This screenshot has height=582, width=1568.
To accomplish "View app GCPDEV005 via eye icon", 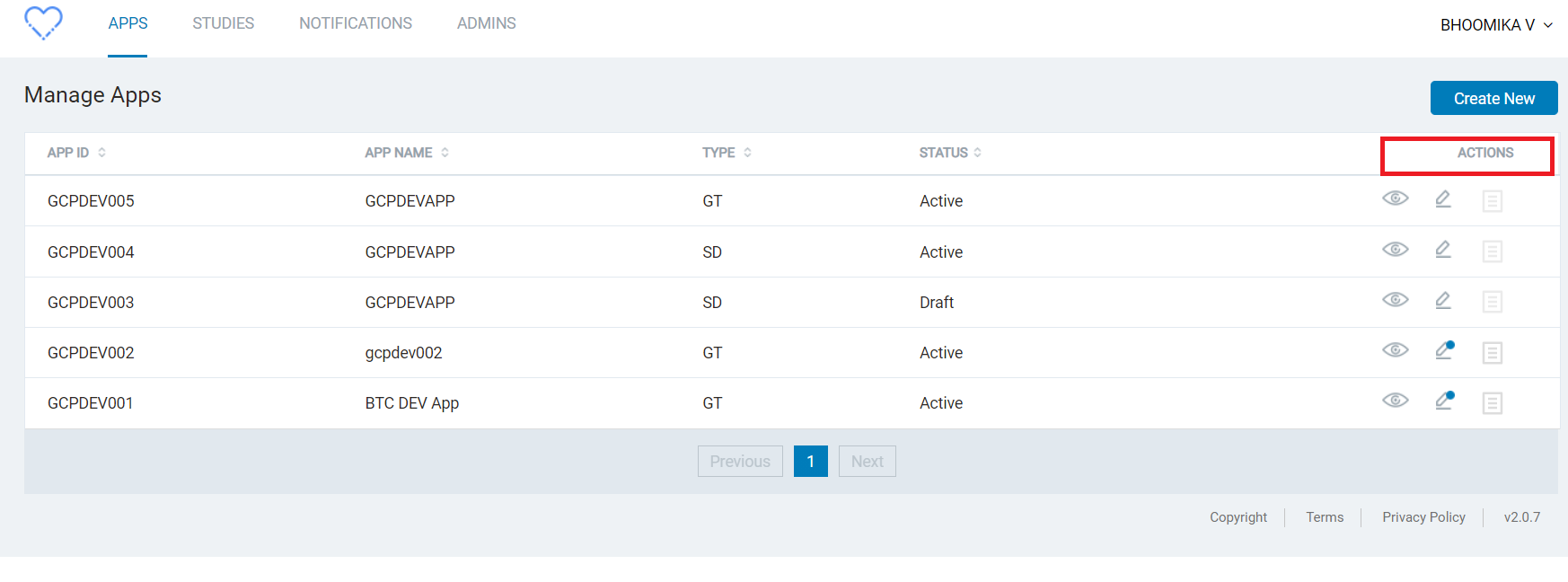I will coord(1395,198).
